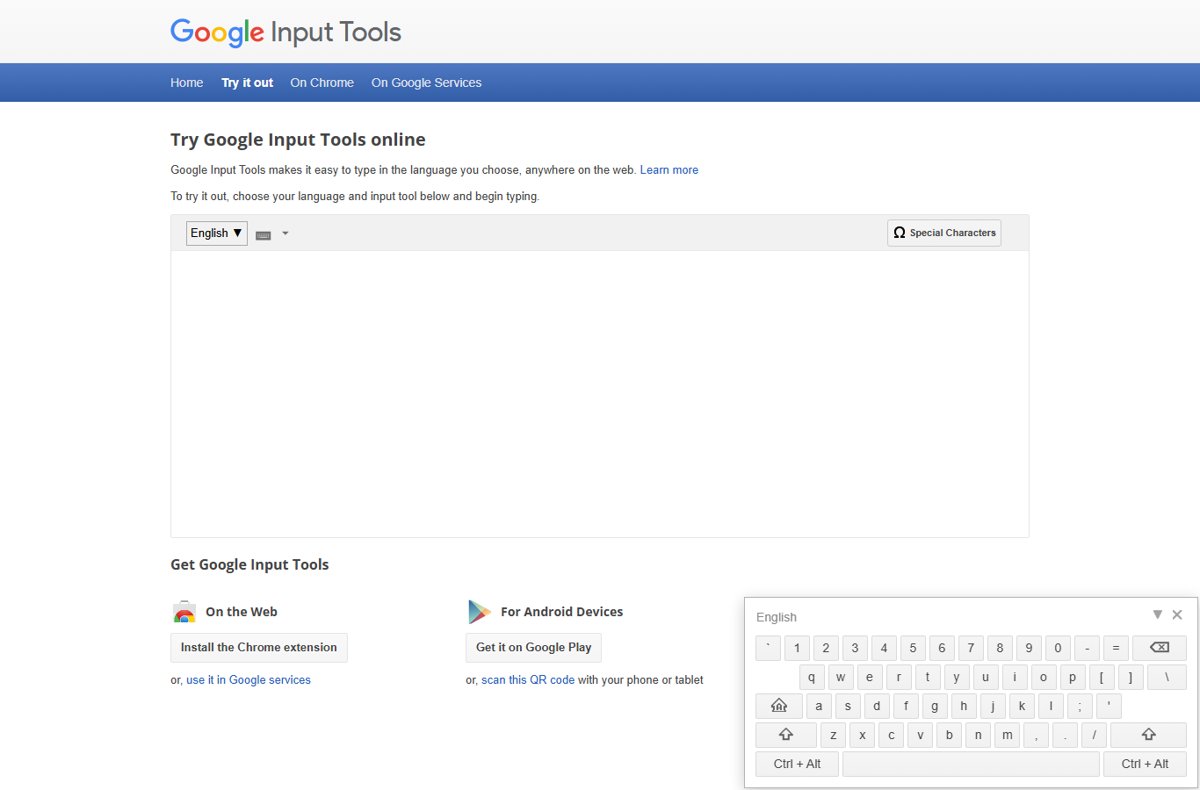Open On Google Services page
1200x790 pixels.
coord(426,83)
